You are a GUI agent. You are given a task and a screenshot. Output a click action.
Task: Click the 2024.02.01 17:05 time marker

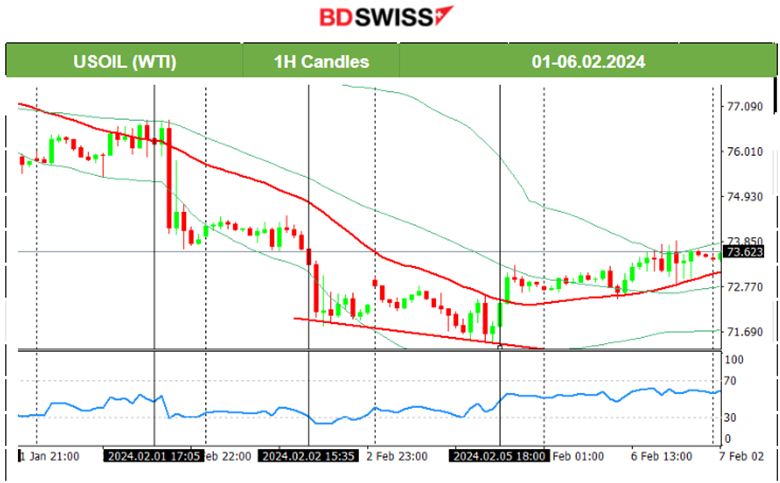coord(153,456)
